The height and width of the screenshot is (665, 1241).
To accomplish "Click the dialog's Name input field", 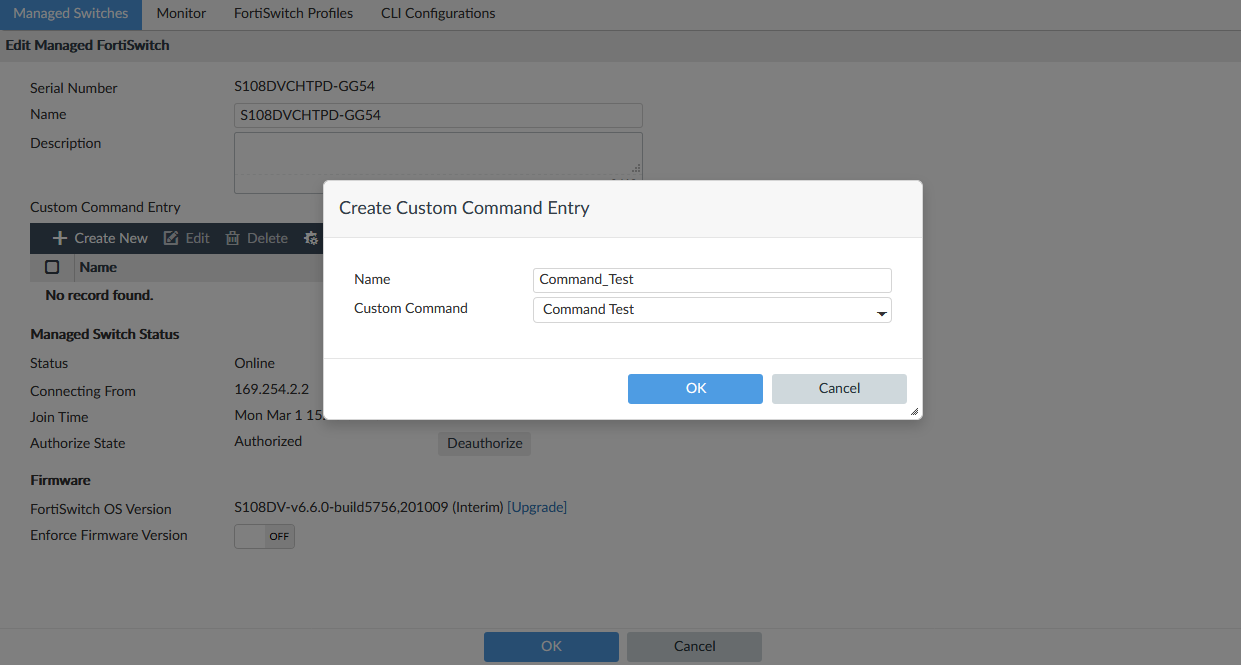I will [712, 280].
